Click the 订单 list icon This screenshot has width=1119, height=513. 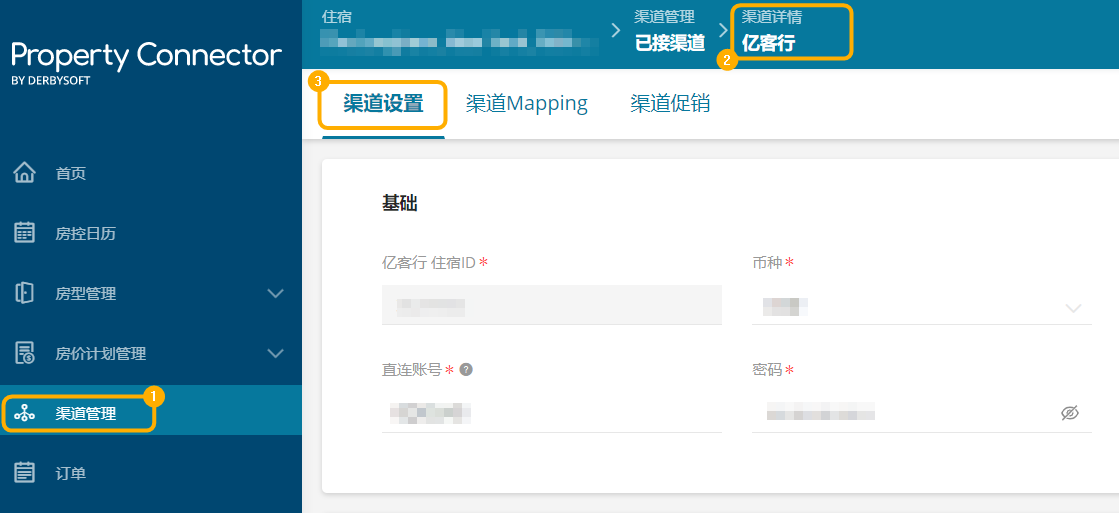pyautogui.click(x=24, y=472)
